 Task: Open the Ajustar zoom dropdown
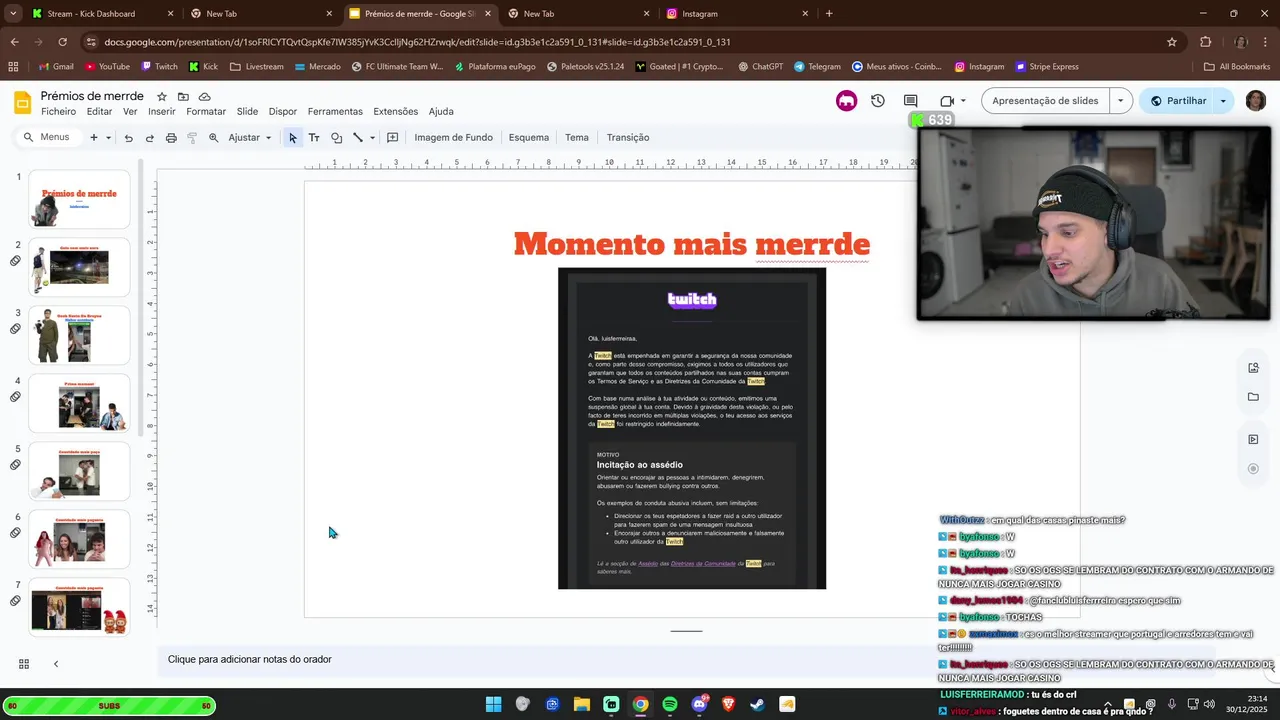[250, 137]
